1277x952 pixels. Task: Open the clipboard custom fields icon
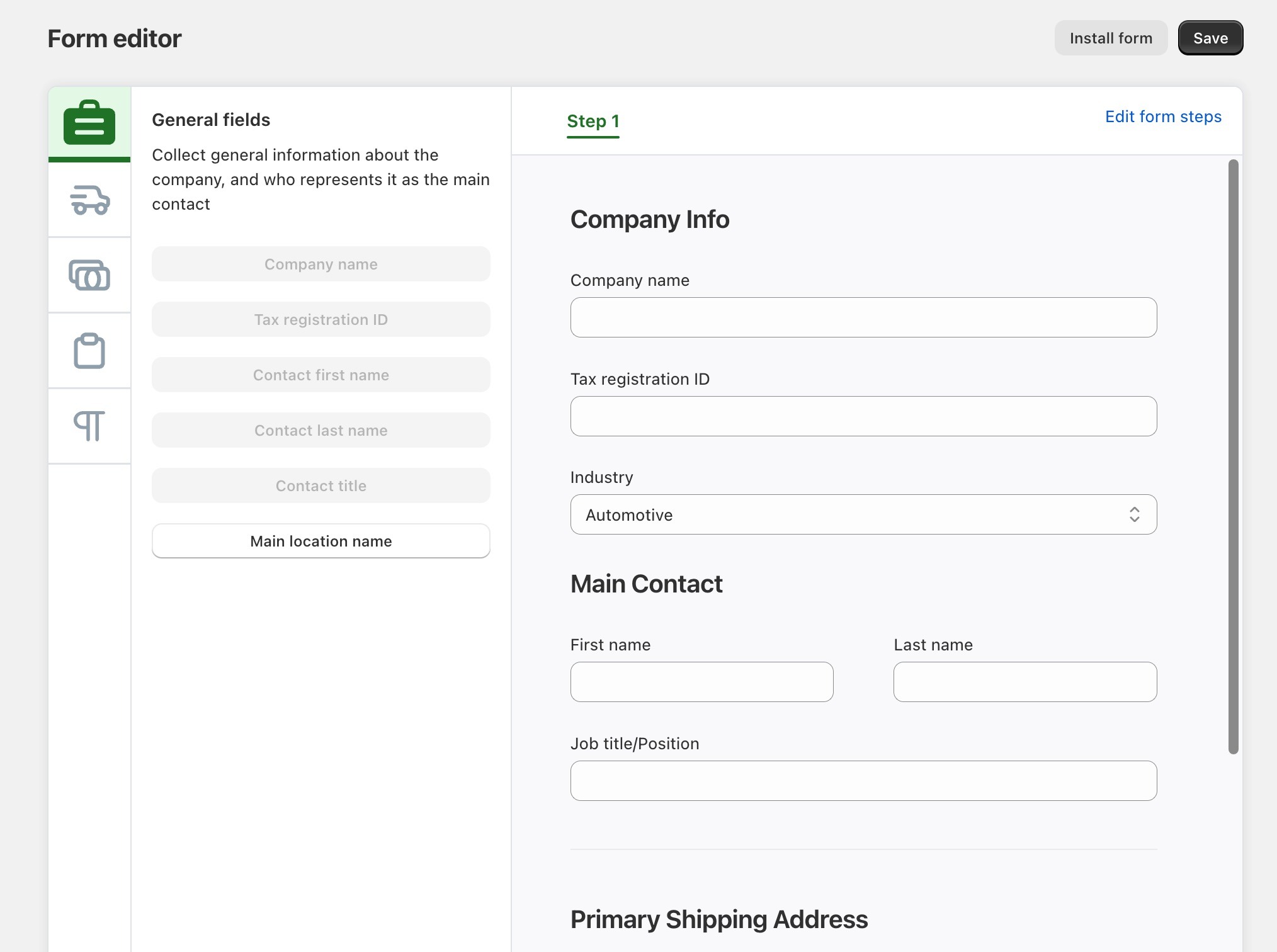point(89,351)
